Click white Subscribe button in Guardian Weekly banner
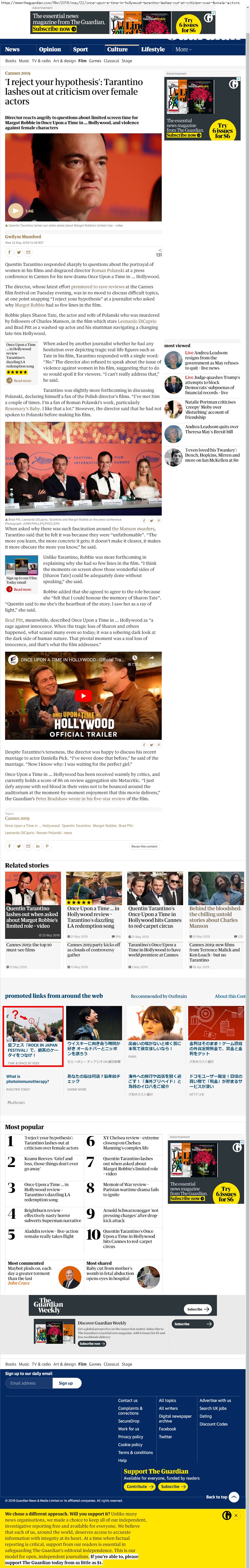 click(x=198, y=1309)
